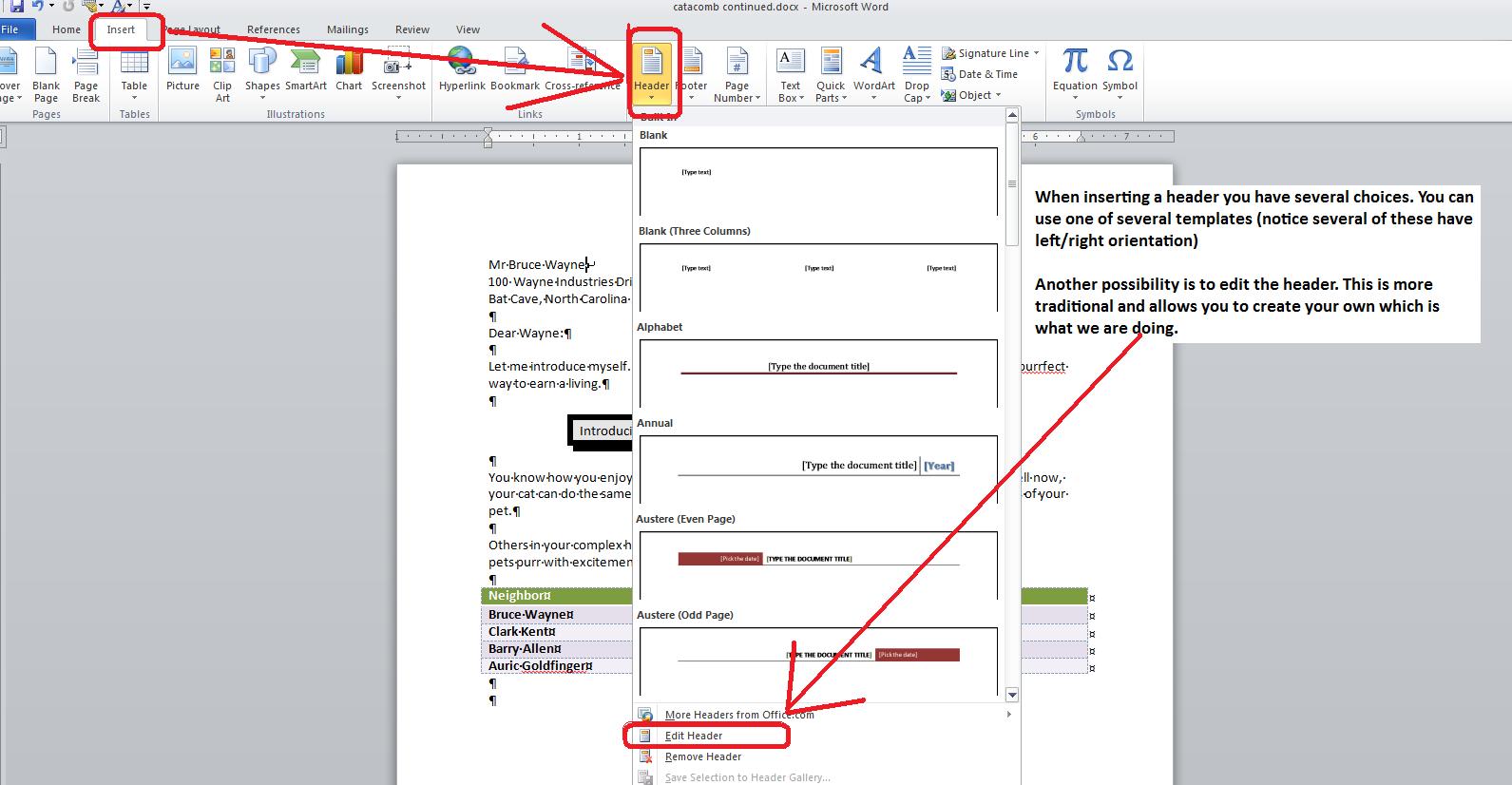Insert a Cross-reference
Viewport: 1512px width, 785px height.
(x=583, y=69)
